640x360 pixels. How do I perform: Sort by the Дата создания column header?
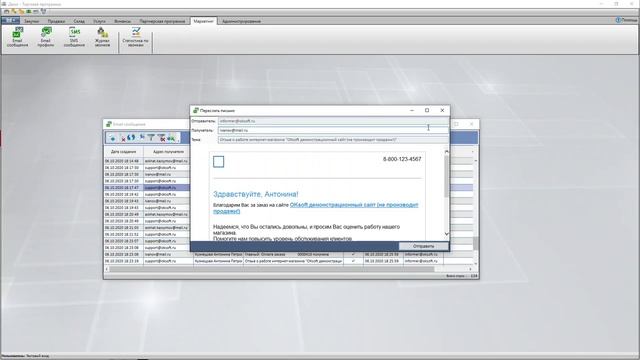click(x=123, y=151)
